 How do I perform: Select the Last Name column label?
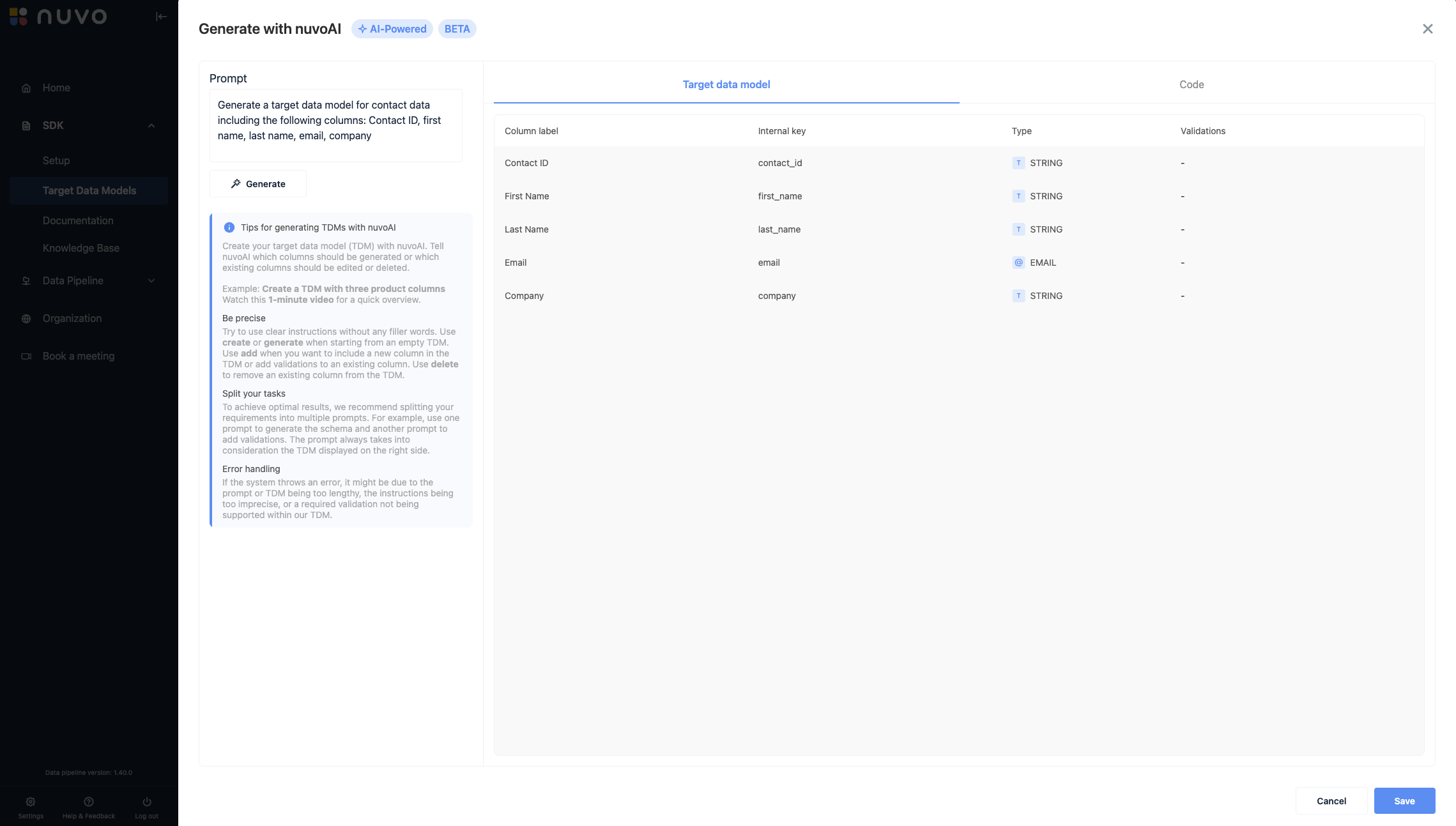[526, 229]
